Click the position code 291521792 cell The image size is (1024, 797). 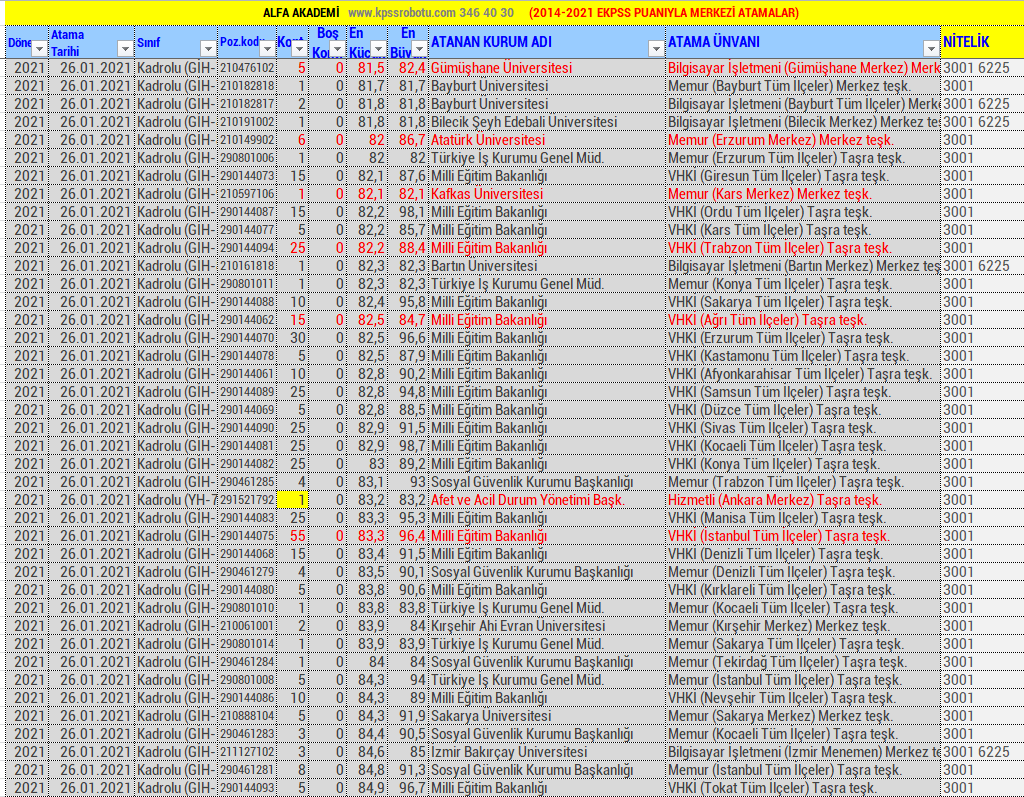click(247, 500)
